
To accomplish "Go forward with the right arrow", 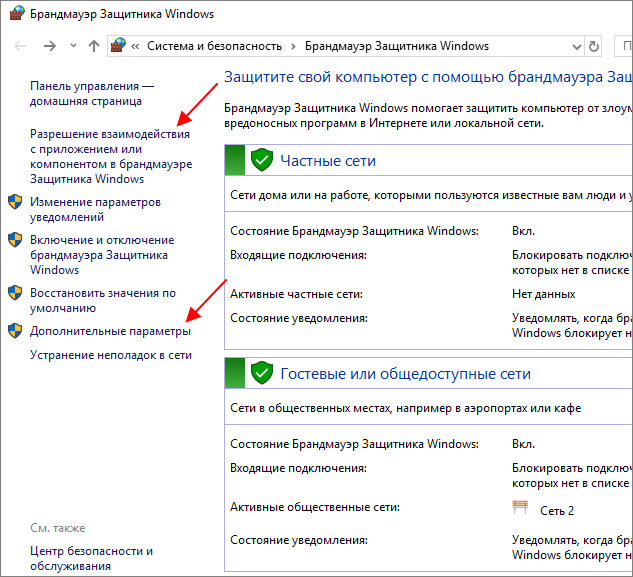I will [50, 46].
